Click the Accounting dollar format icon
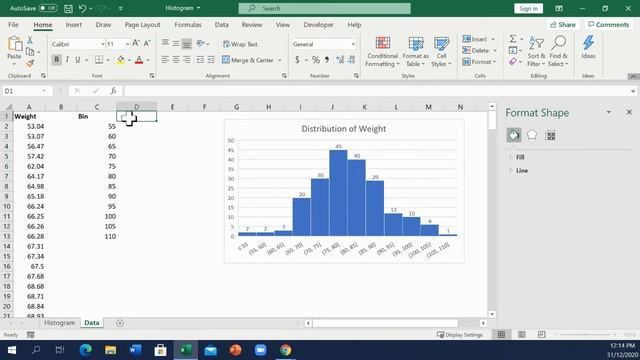This screenshot has height=360, width=640. click(297, 60)
